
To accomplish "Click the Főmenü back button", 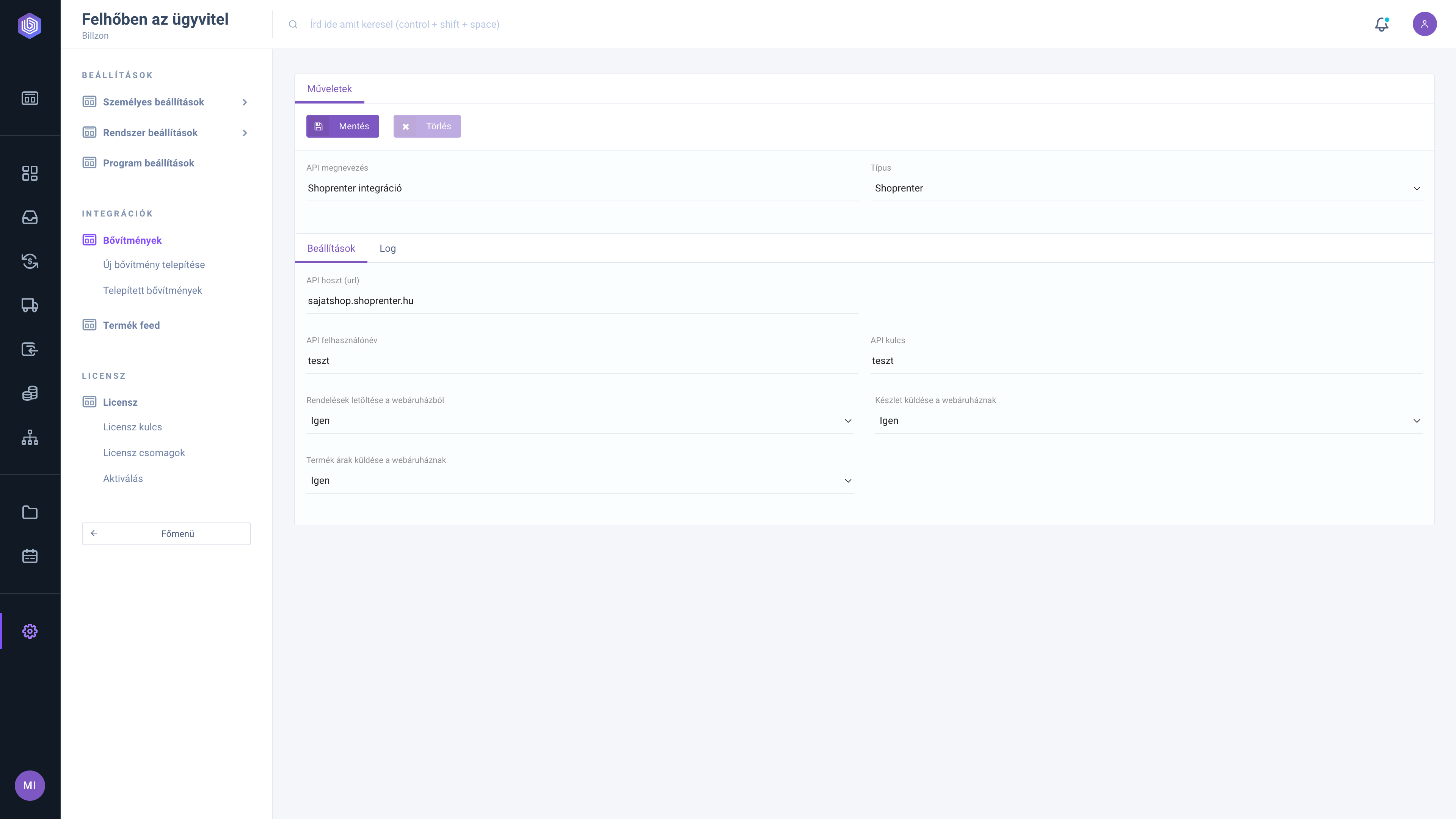I will tap(166, 533).
